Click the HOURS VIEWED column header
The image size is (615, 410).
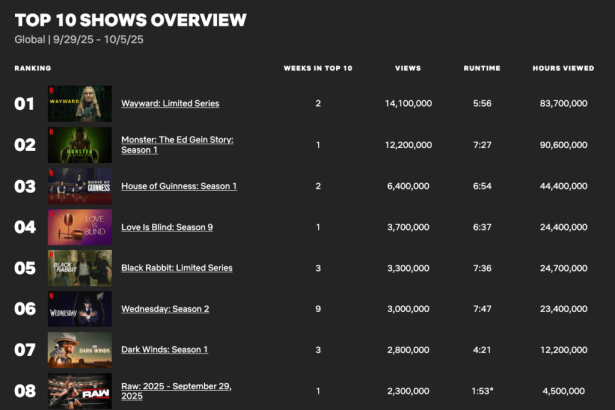pos(563,68)
